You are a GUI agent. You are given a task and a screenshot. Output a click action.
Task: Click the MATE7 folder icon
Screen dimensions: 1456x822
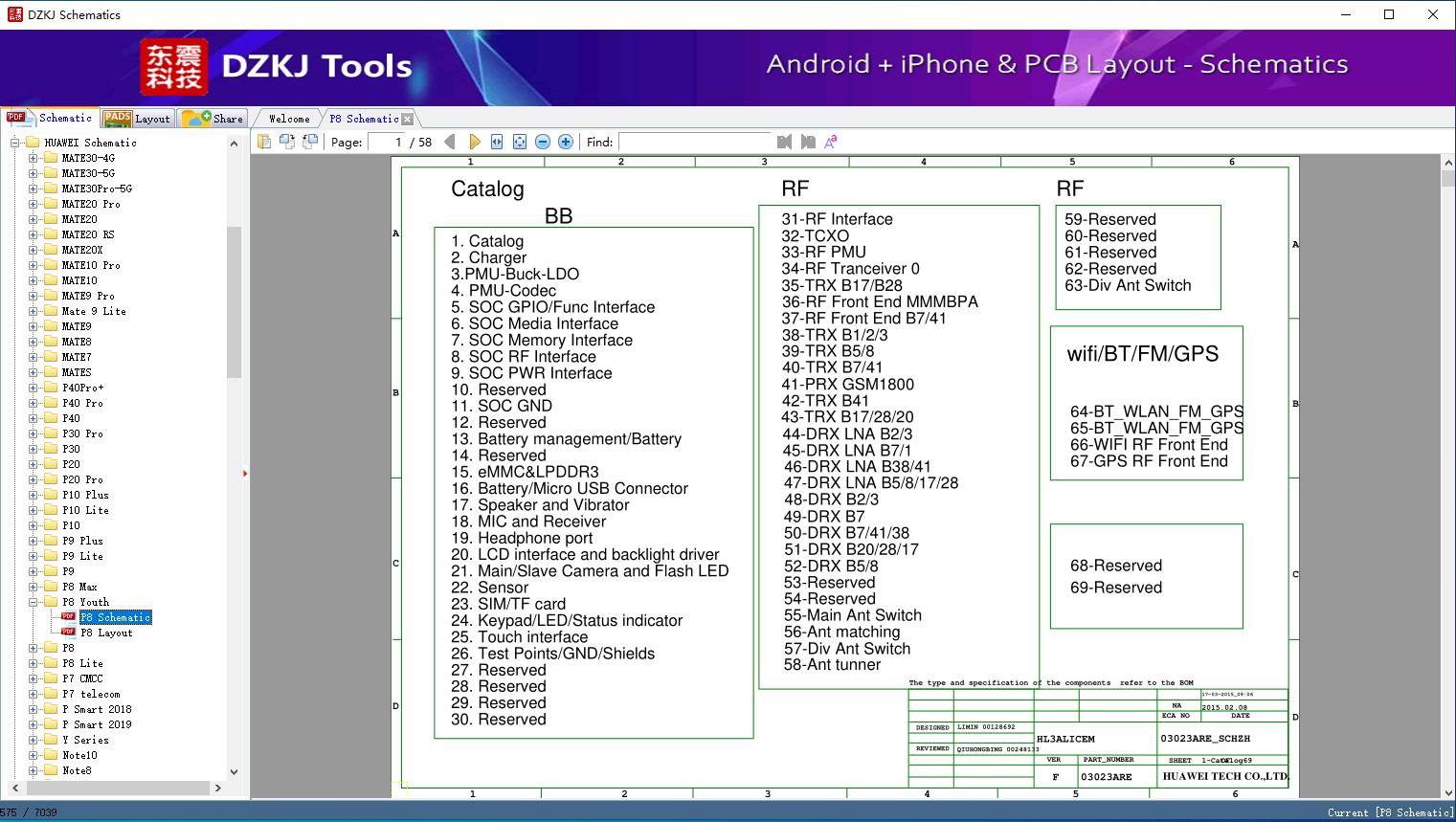[x=50, y=357]
